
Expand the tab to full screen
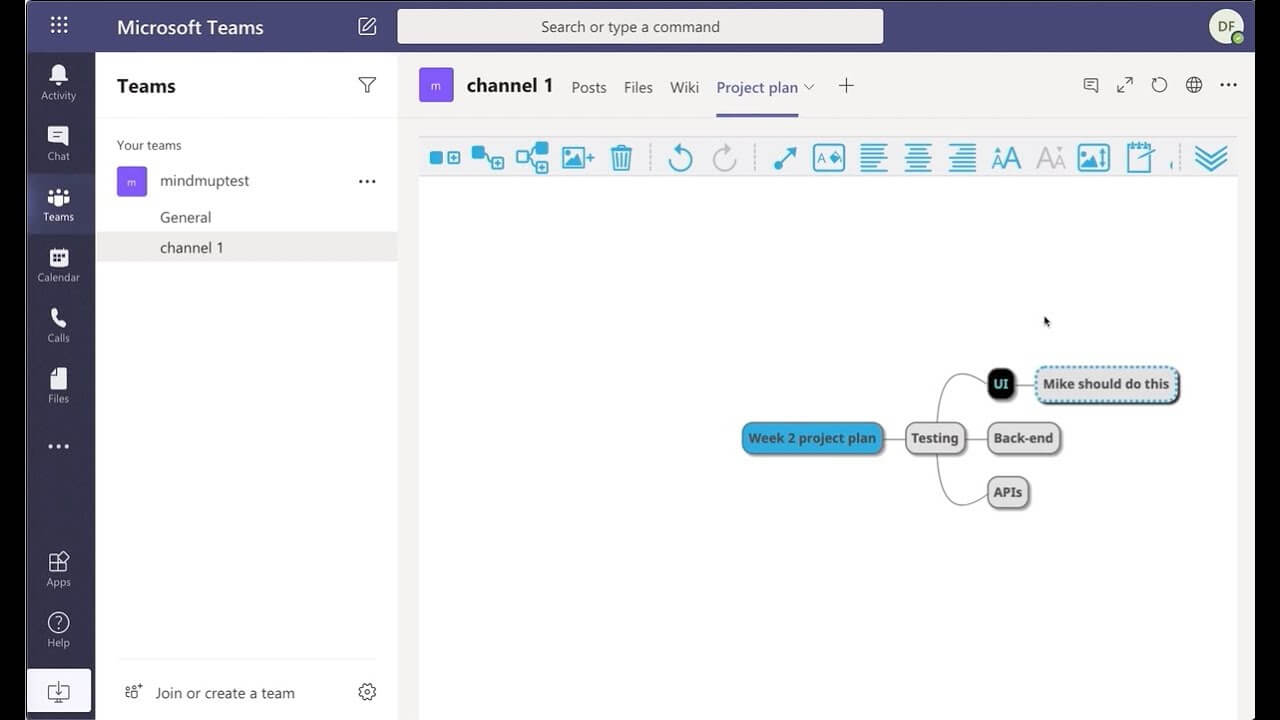coord(1125,86)
